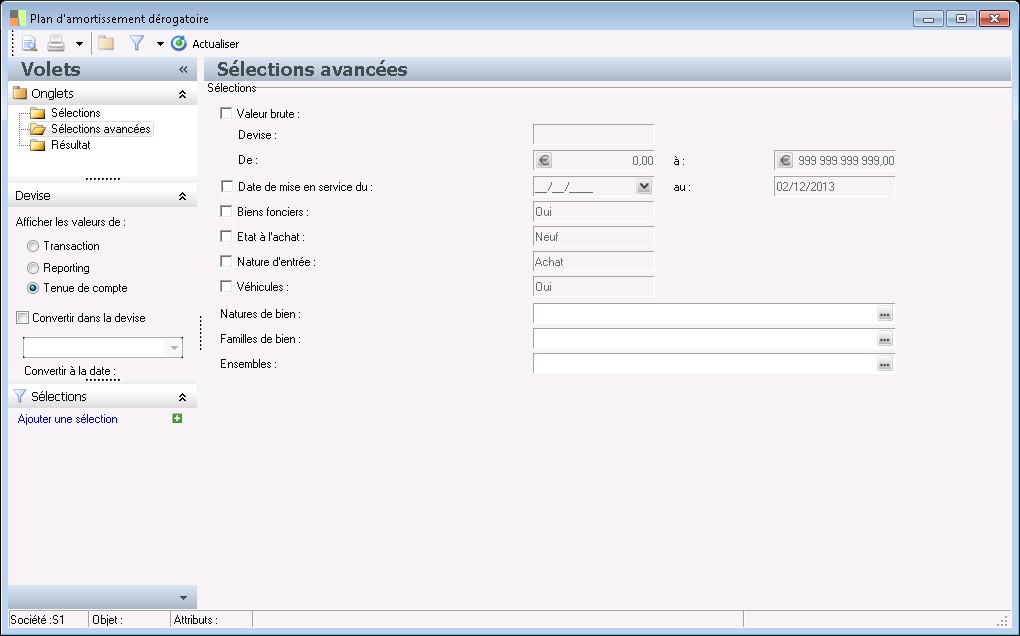Check the Valeur brute checkbox
This screenshot has width=1020, height=636.
tap(226, 113)
